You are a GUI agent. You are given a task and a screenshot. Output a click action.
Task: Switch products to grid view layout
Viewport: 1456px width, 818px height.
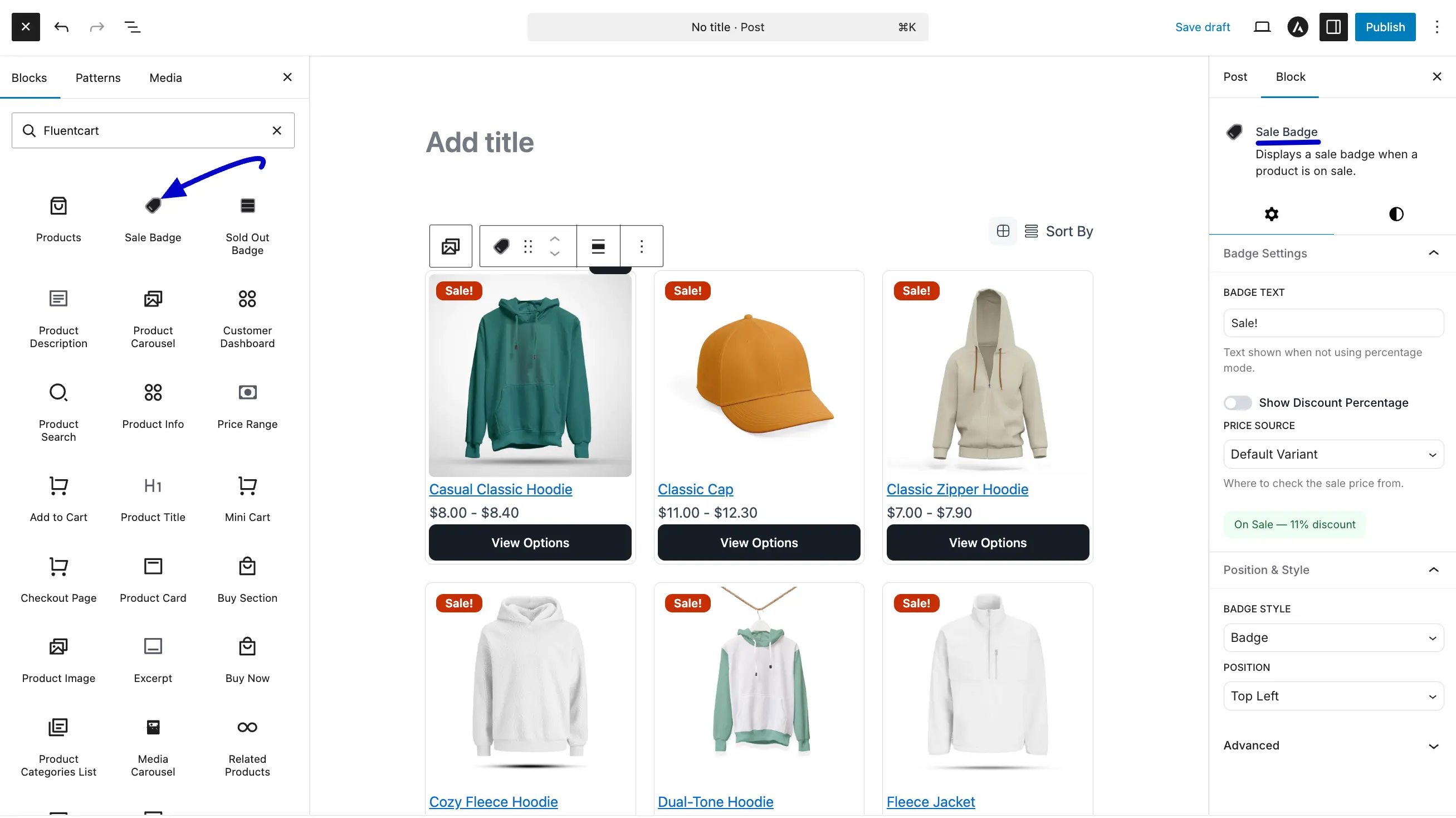pos(1003,231)
